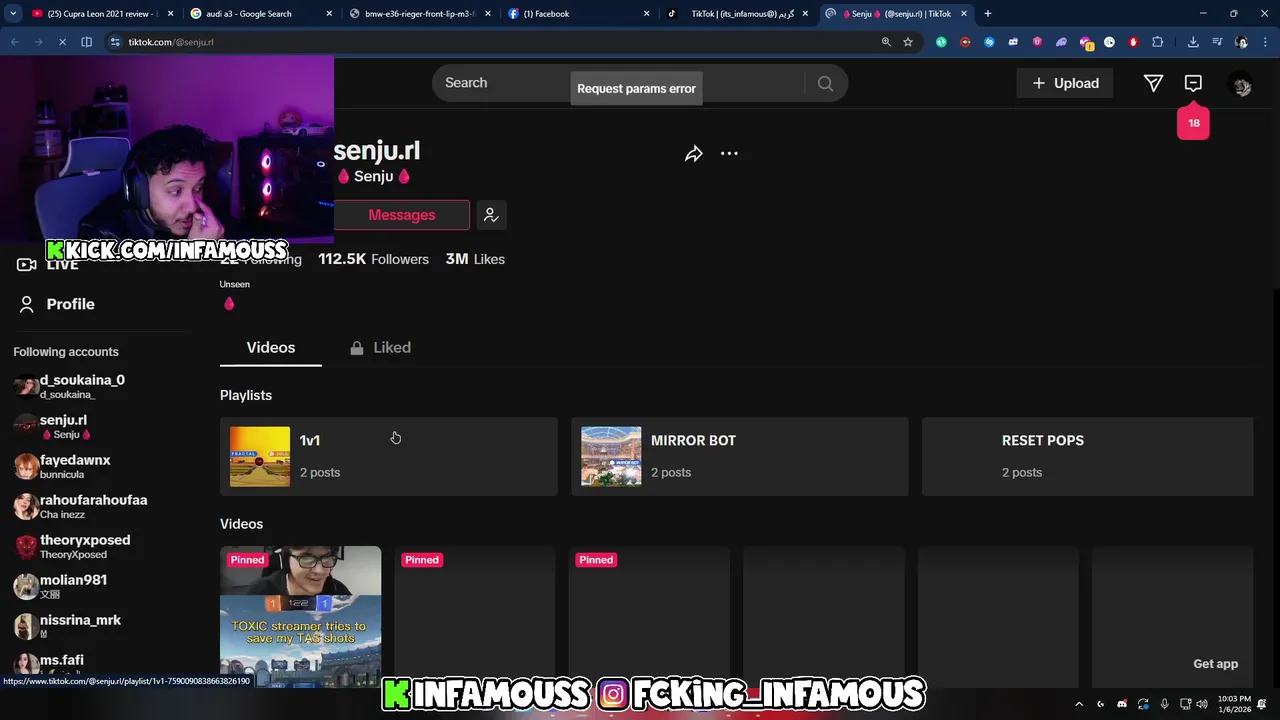This screenshot has width=1280, height=720.
Task: Open the MIRROR BOT playlist
Action: pyautogui.click(x=740, y=456)
